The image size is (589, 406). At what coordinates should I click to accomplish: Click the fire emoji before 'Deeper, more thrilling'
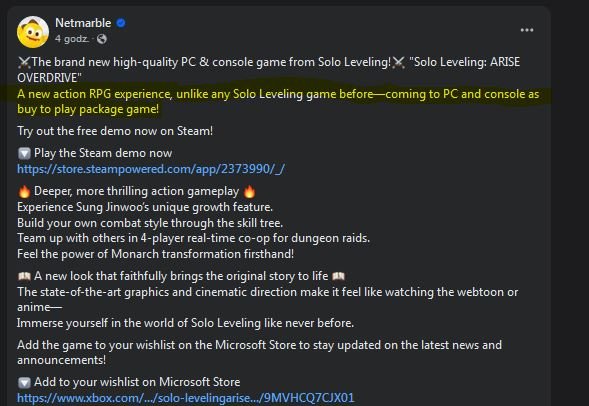pyautogui.click(x=24, y=192)
